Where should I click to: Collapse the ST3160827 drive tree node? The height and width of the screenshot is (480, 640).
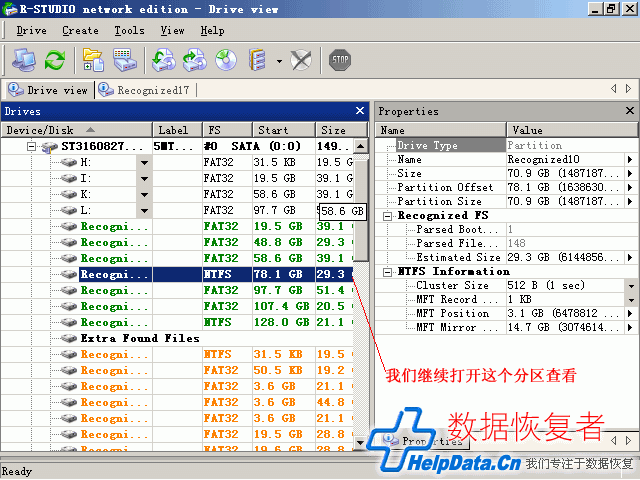31,146
